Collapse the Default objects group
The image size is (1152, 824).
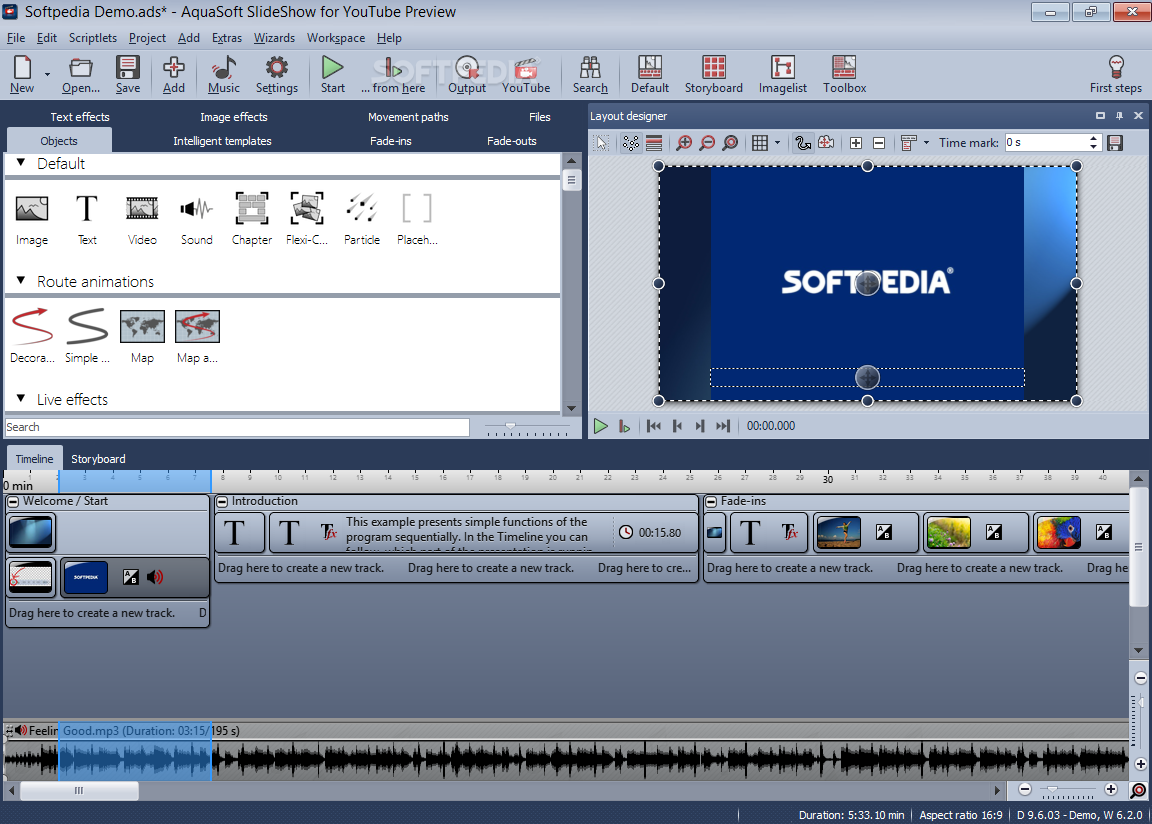pos(21,163)
